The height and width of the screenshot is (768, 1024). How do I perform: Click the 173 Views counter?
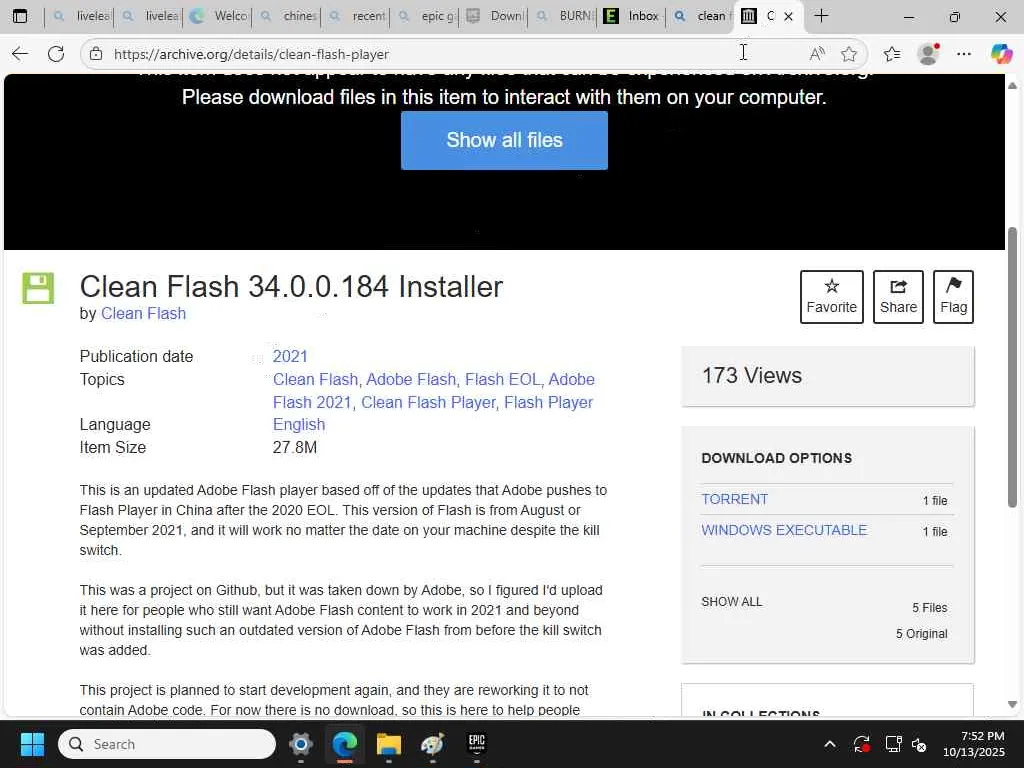click(752, 376)
